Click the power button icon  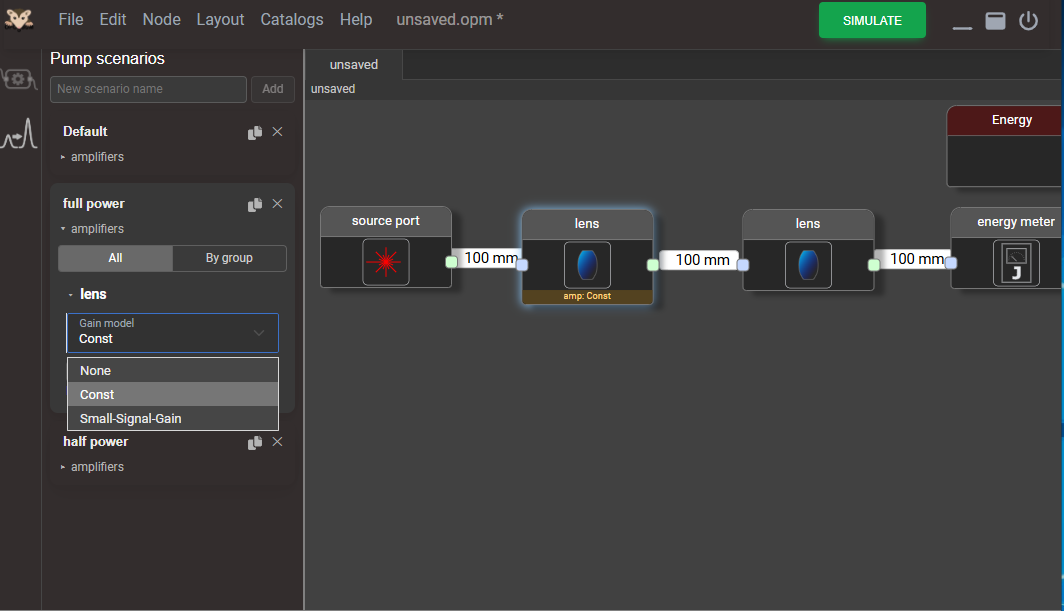(x=1029, y=21)
